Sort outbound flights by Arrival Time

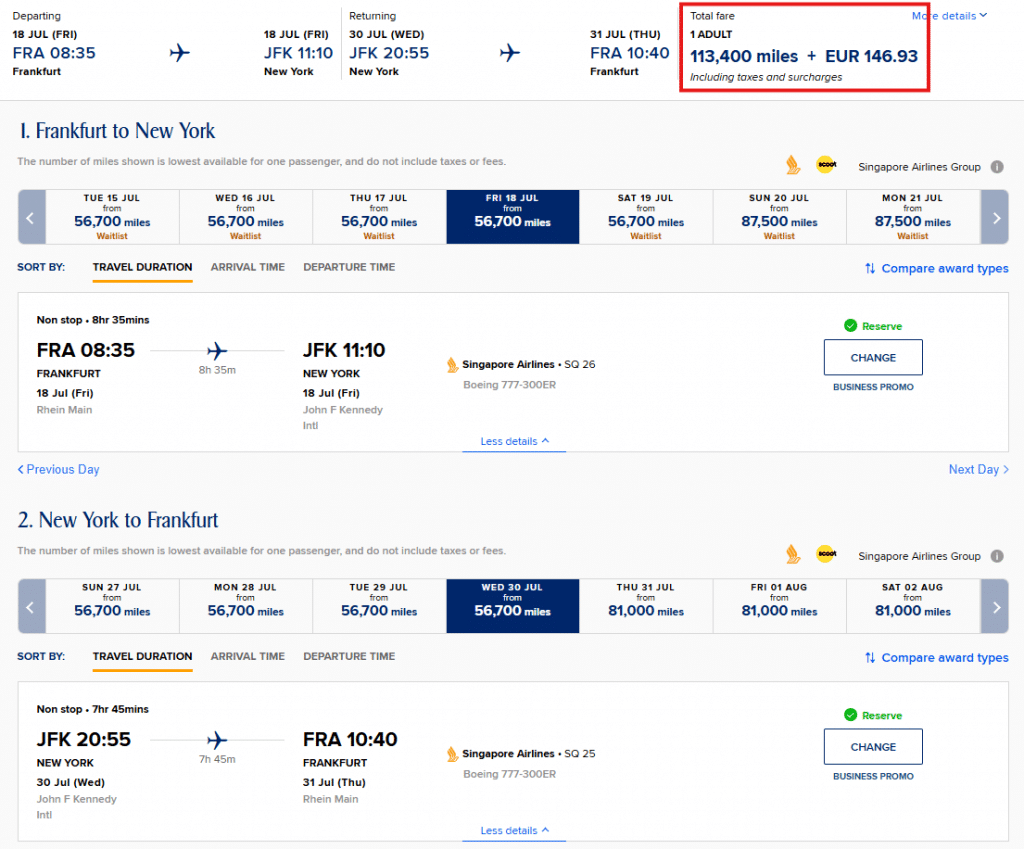[247, 267]
